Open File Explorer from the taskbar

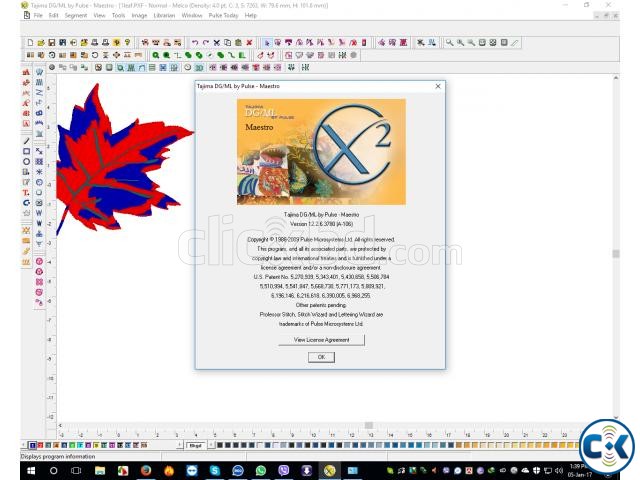coord(100,471)
